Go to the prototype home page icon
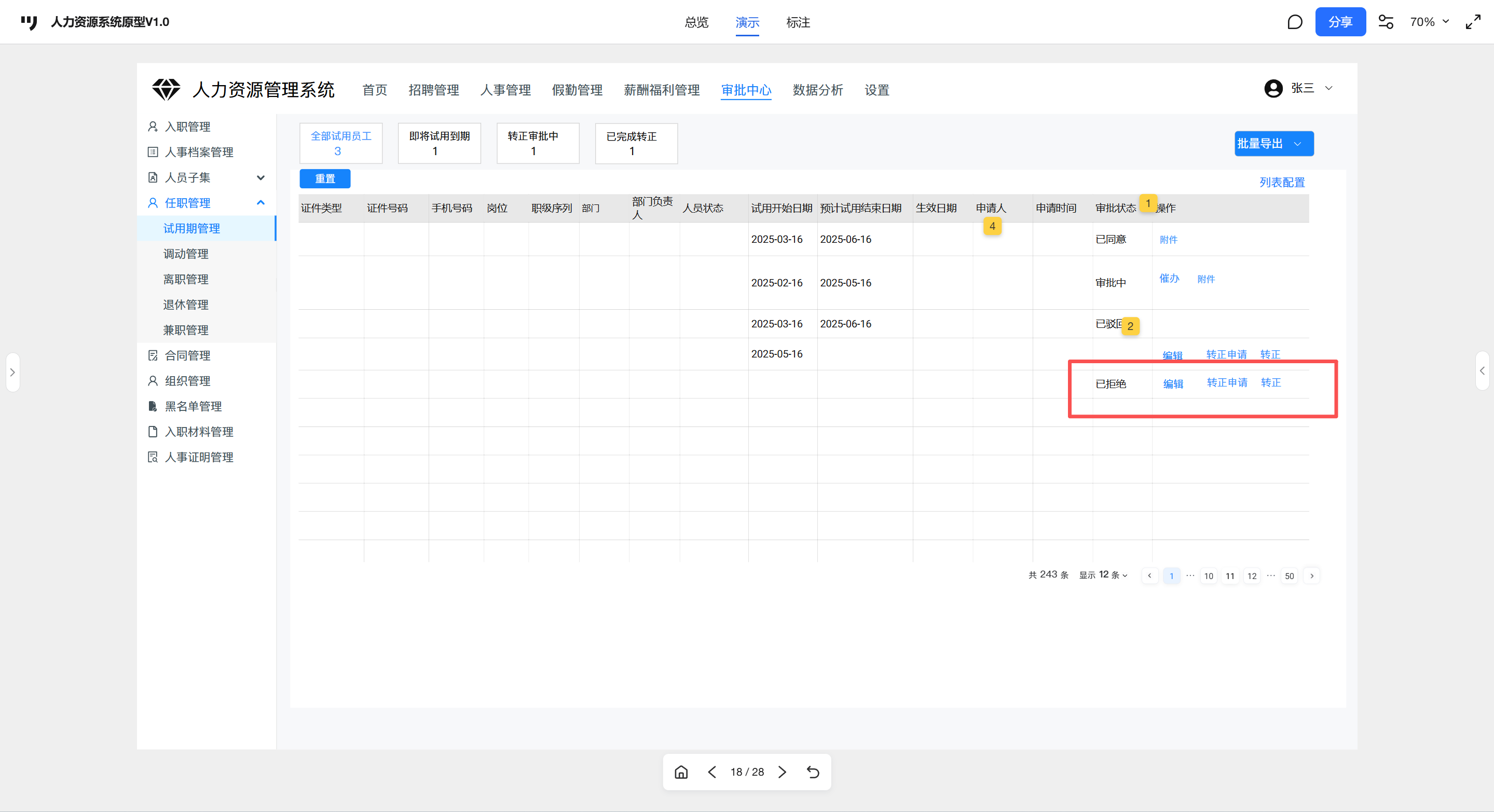 681,772
